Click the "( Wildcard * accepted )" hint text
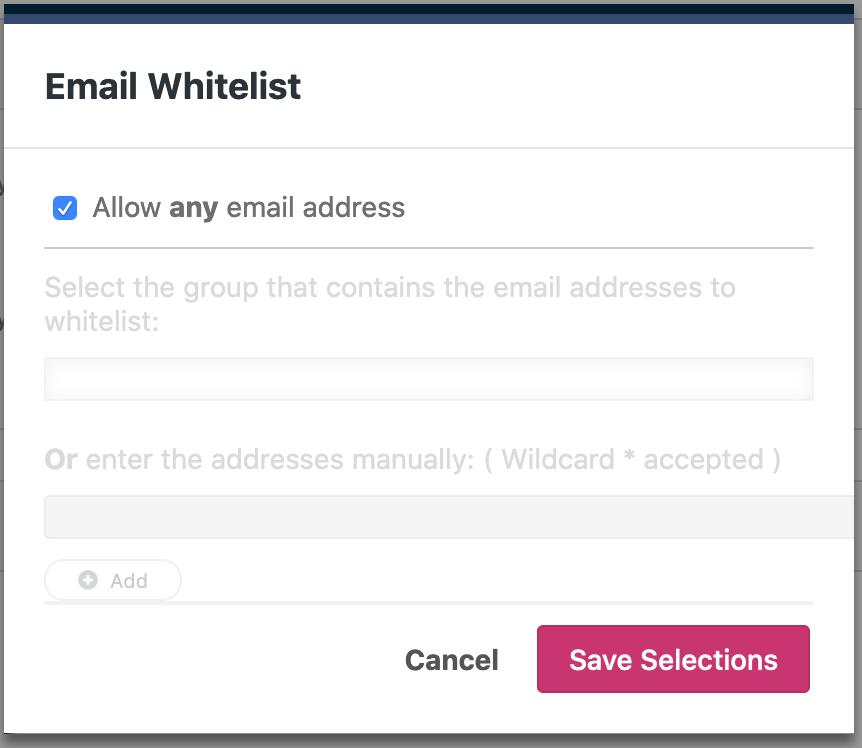Viewport: 862px width, 748px height. tap(641, 460)
